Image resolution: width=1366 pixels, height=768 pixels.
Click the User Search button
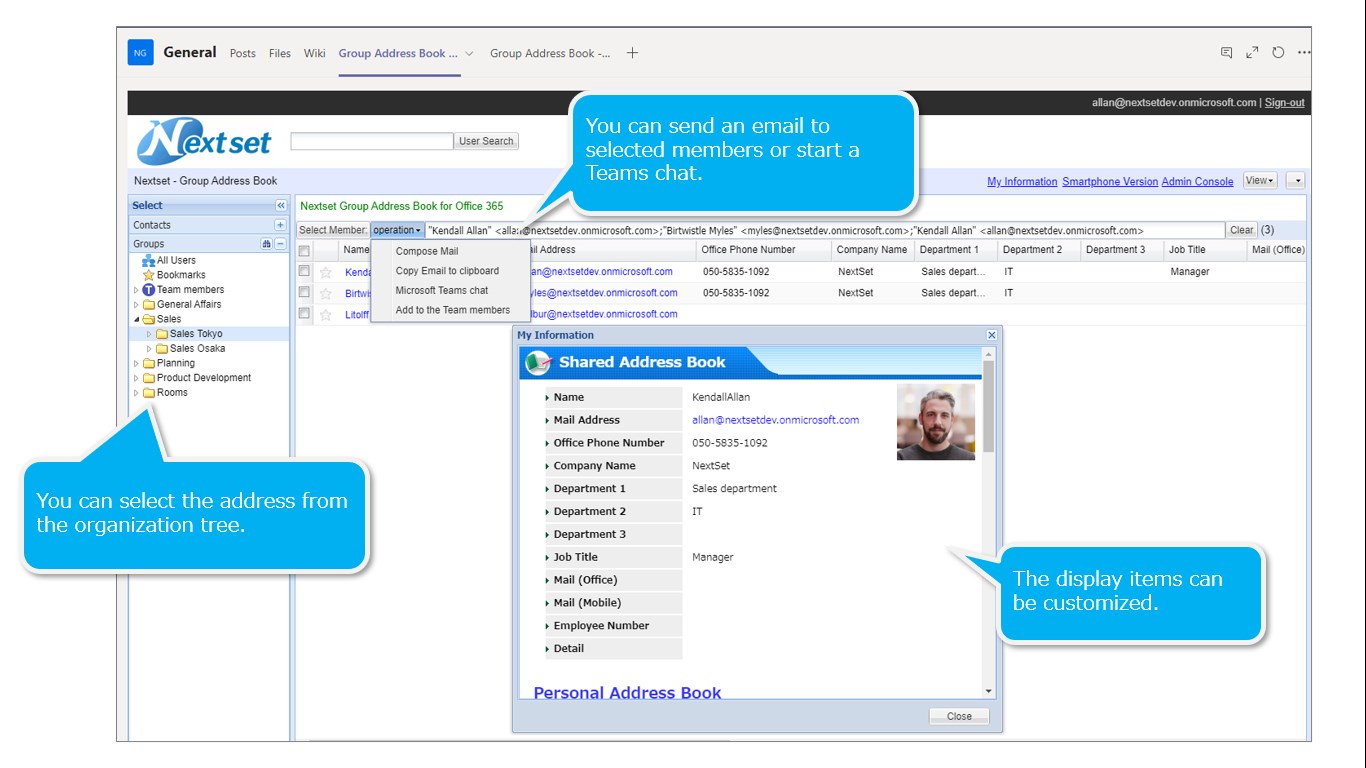tap(486, 141)
